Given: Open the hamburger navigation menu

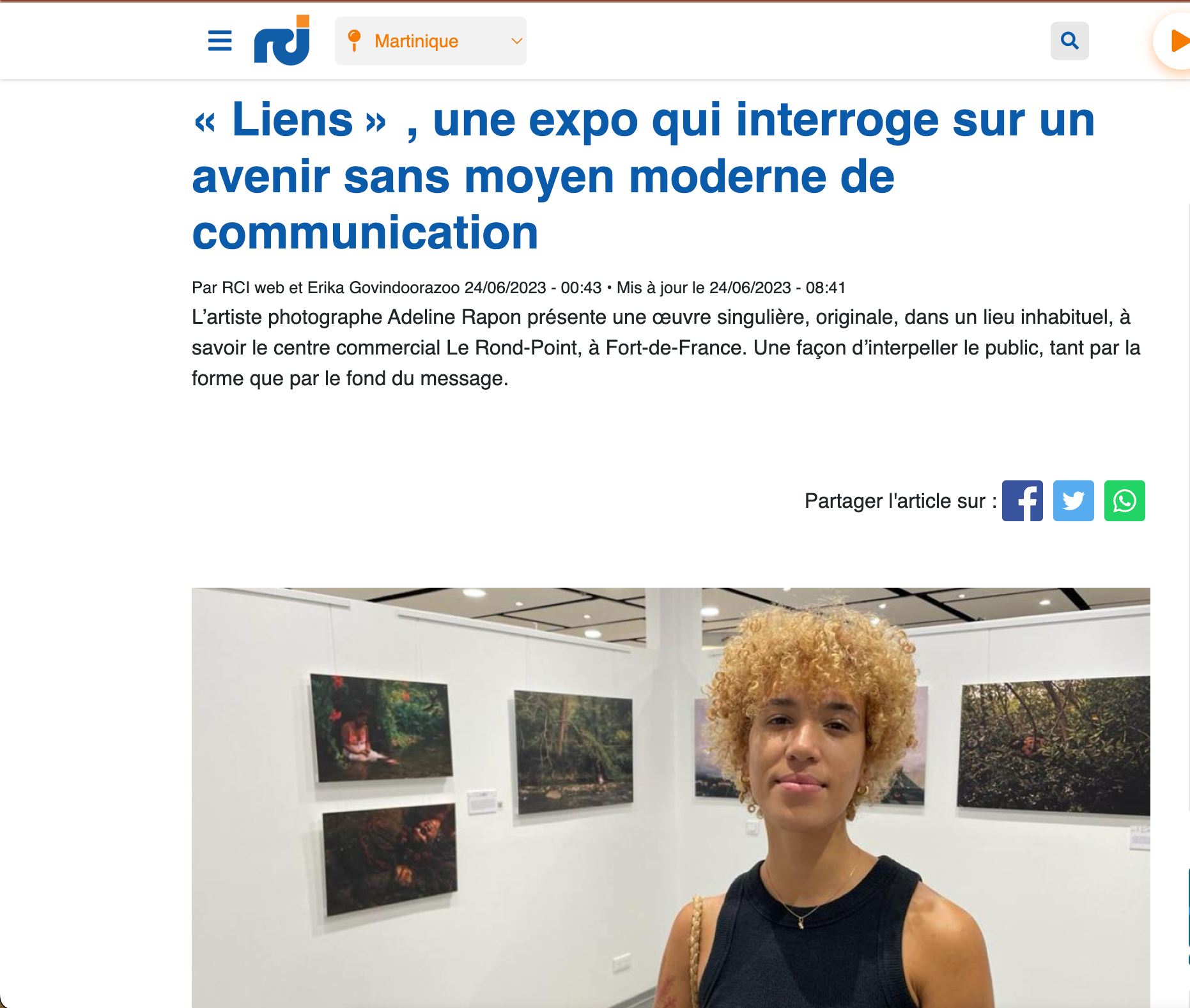Looking at the screenshot, I should (x=220, y=41).
